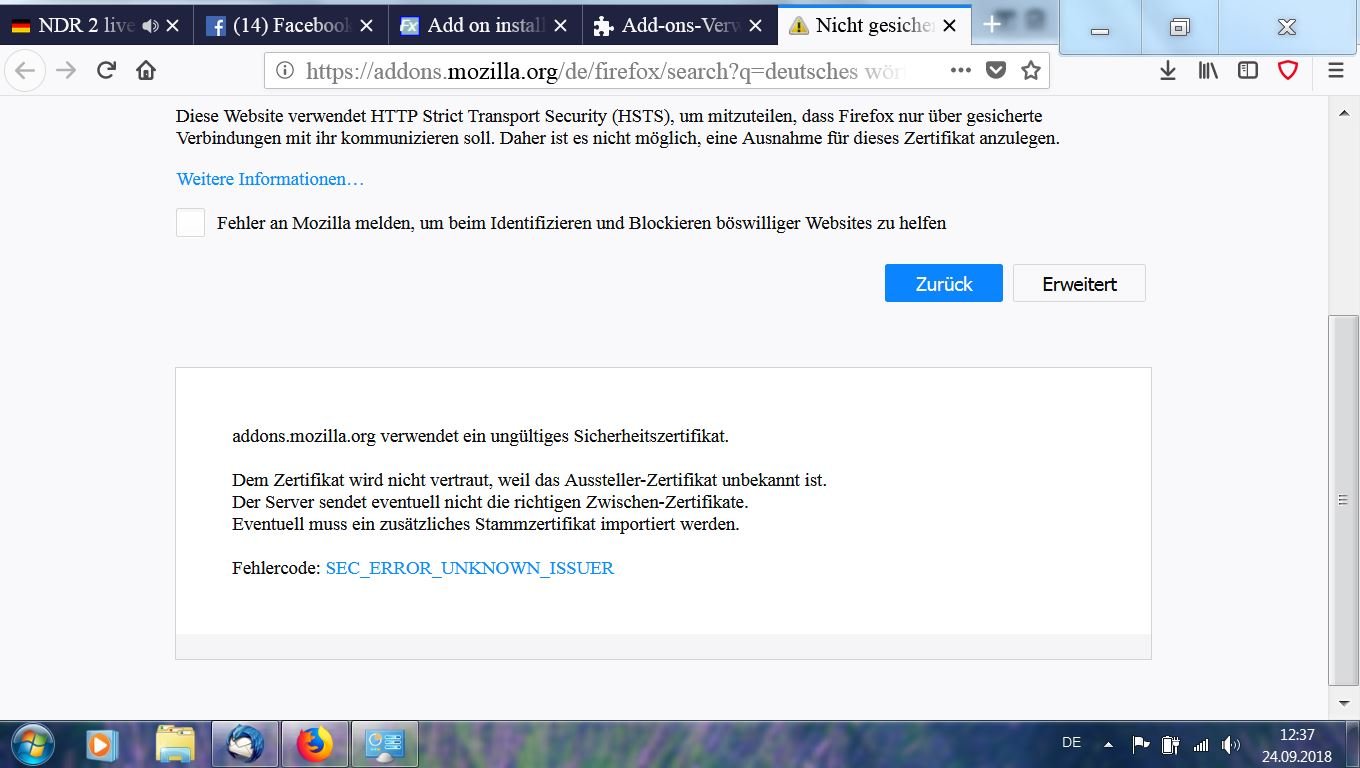The width and height of the screenshot is (1360, 768).
Task: Click the blue Zurück button
Action: (943, 284)
